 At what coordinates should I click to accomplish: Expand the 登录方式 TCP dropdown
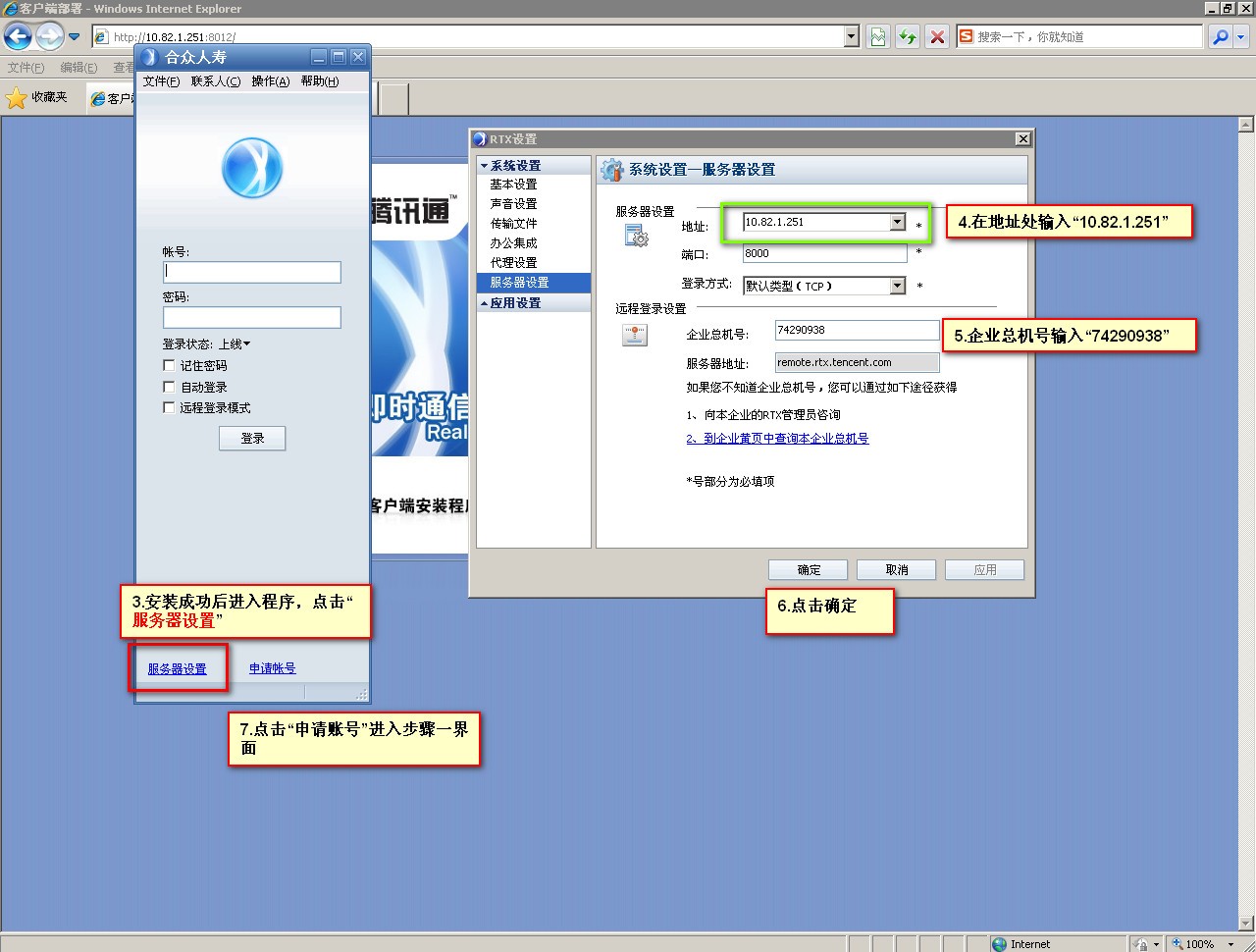(897, 286)
